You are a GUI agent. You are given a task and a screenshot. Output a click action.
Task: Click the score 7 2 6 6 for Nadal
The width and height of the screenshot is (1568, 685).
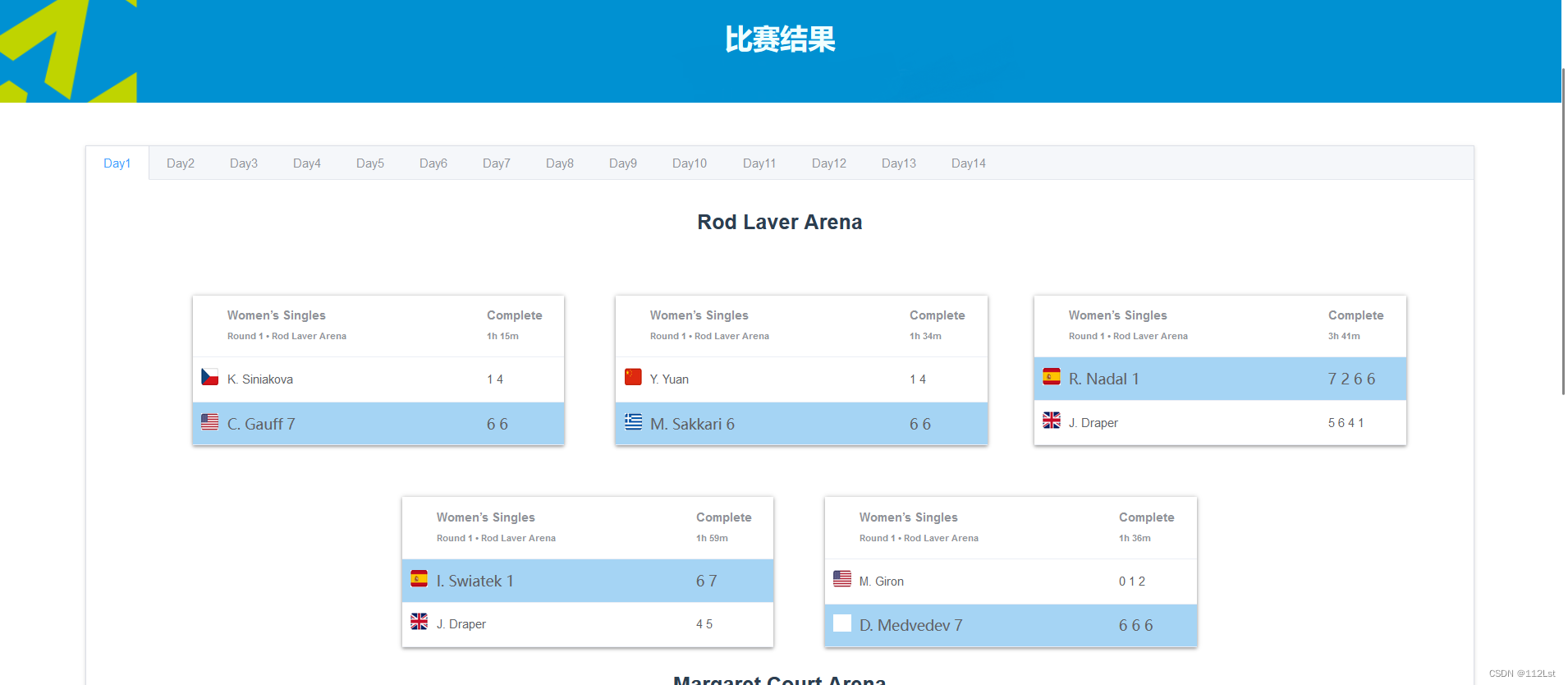(1351, 379)
